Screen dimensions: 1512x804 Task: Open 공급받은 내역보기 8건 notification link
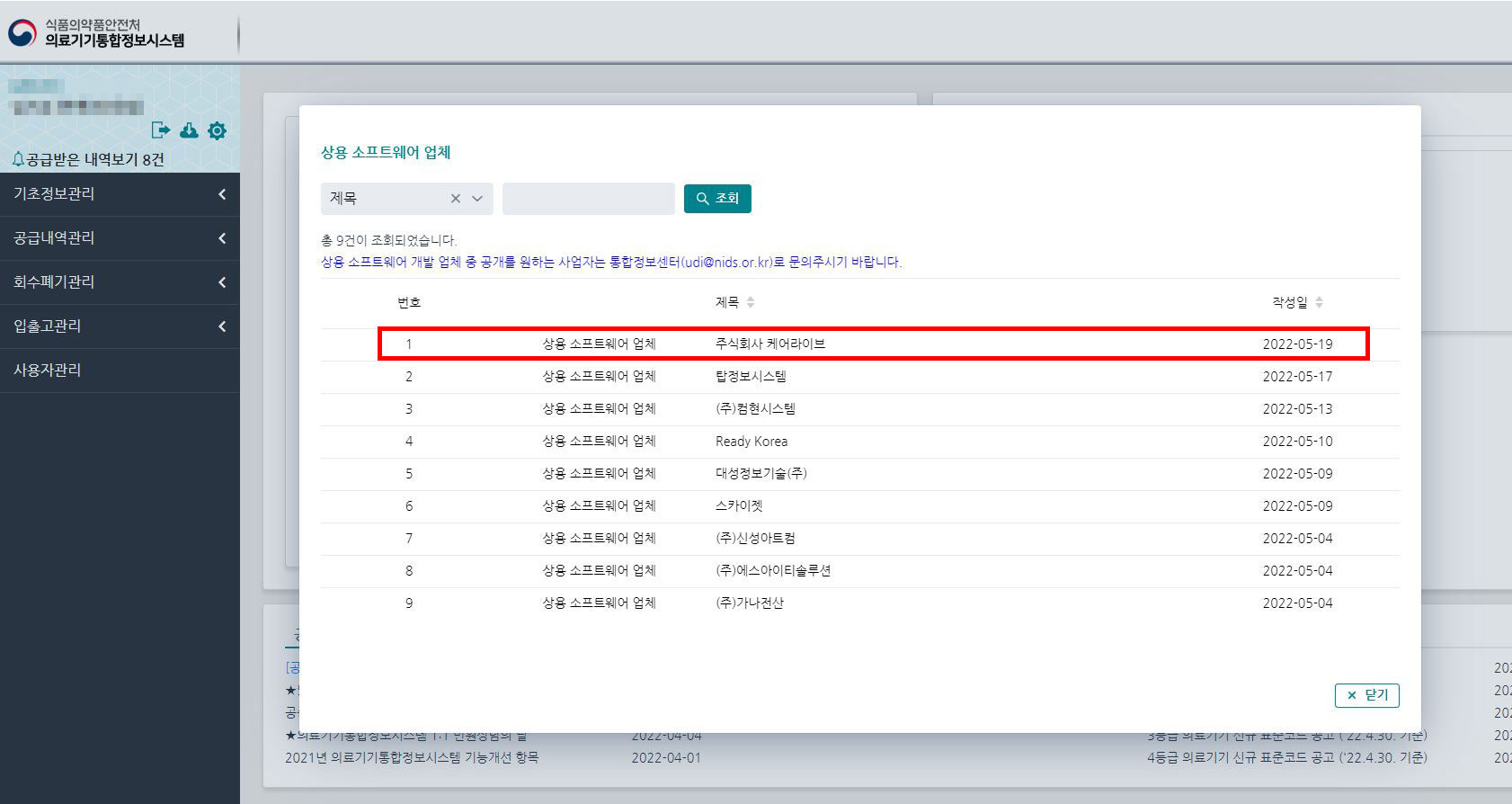(x=94, y=159)
